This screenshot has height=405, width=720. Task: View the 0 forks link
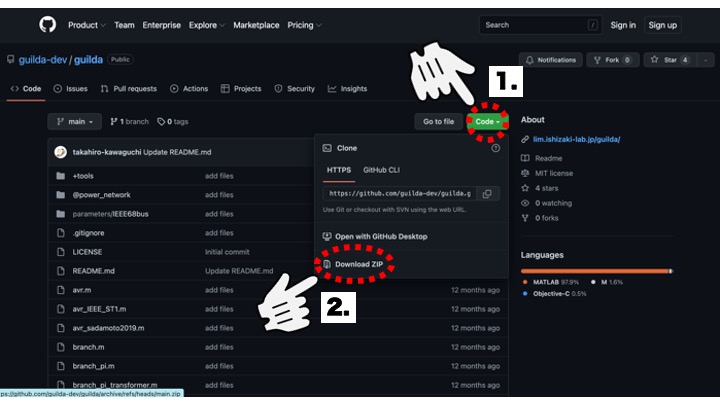point(546,218)
